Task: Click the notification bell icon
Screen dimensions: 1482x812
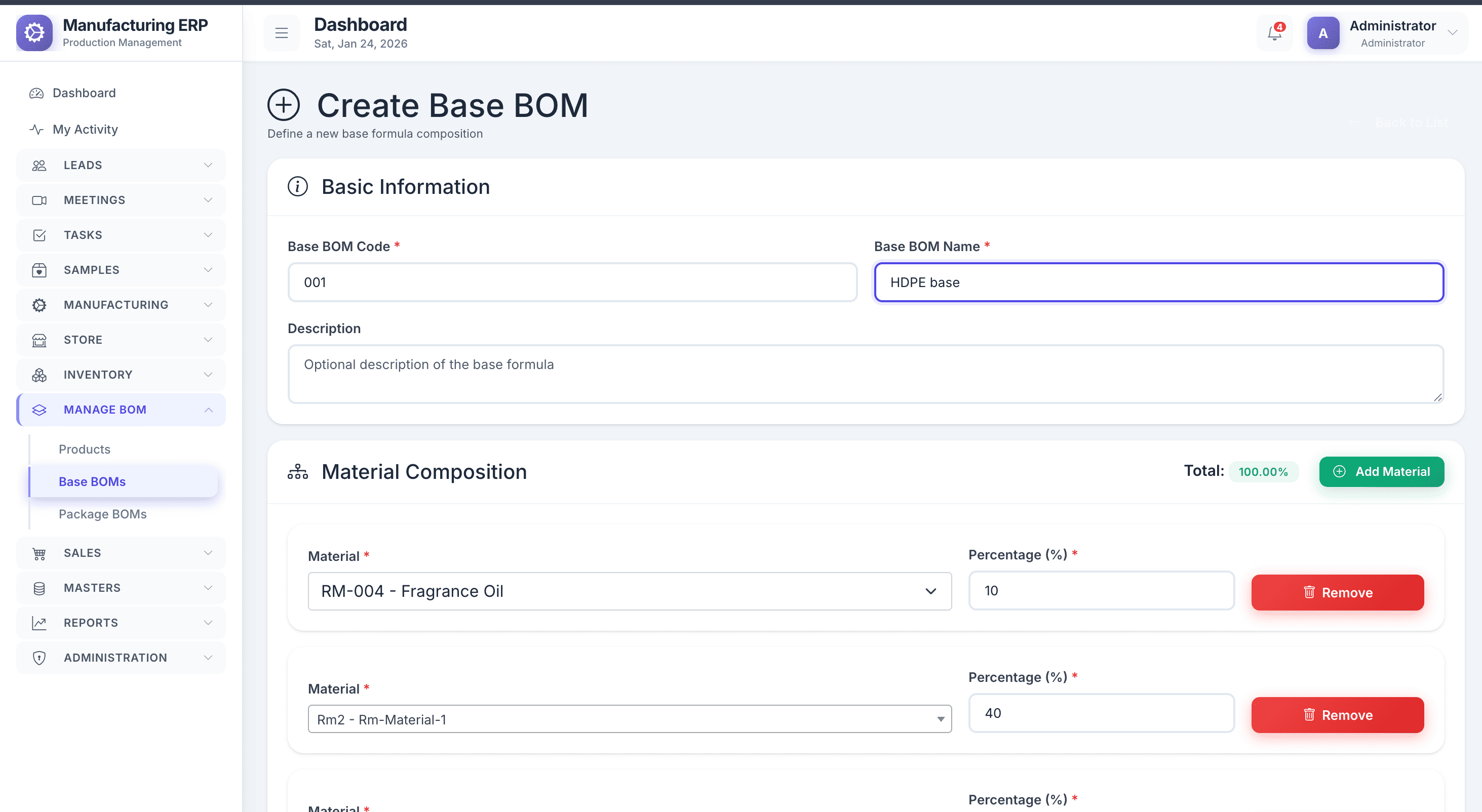Action: (1274, 33)
